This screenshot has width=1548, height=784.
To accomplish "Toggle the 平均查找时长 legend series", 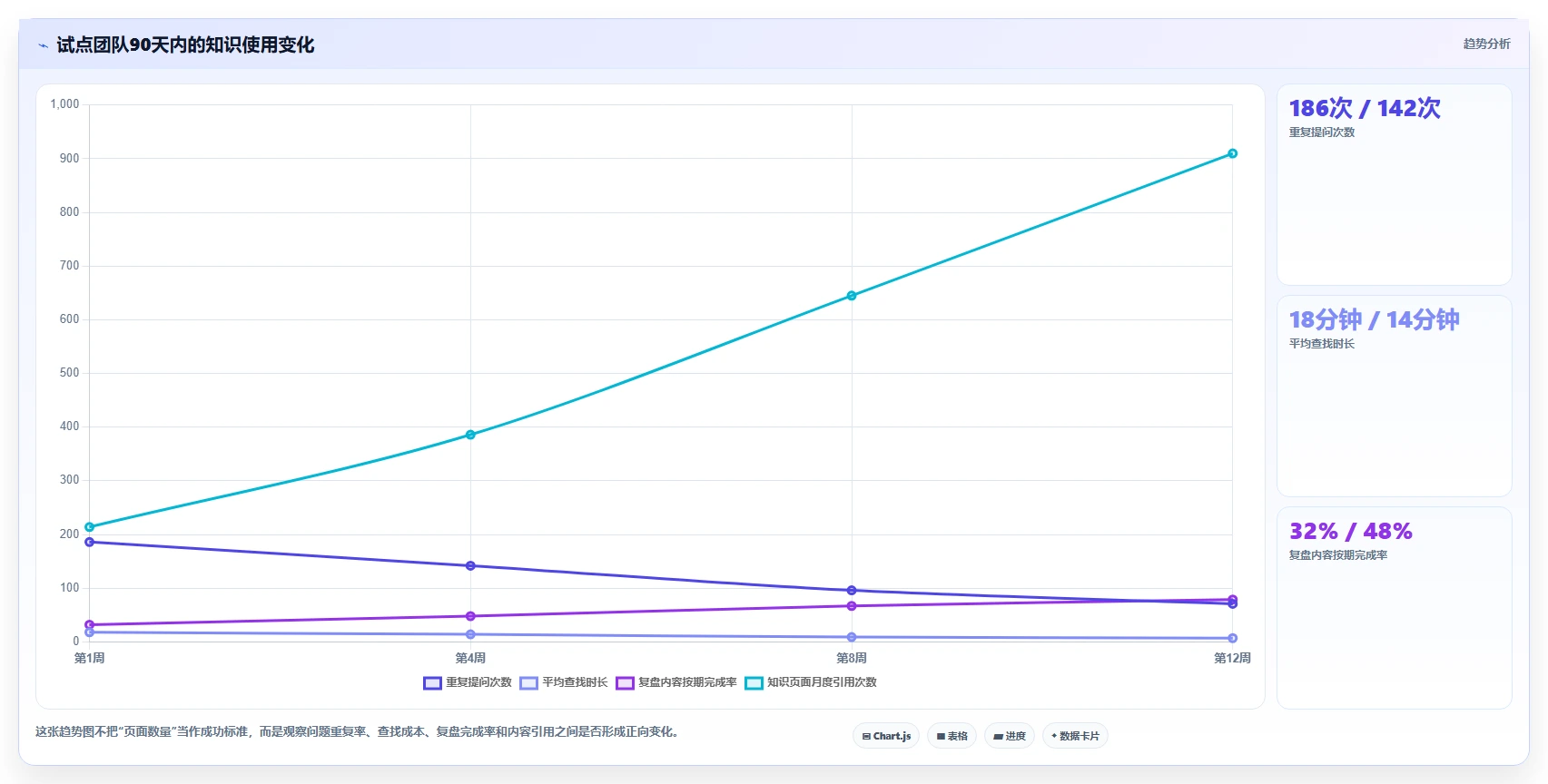I will pyautogui.click(x=564, y=682).
